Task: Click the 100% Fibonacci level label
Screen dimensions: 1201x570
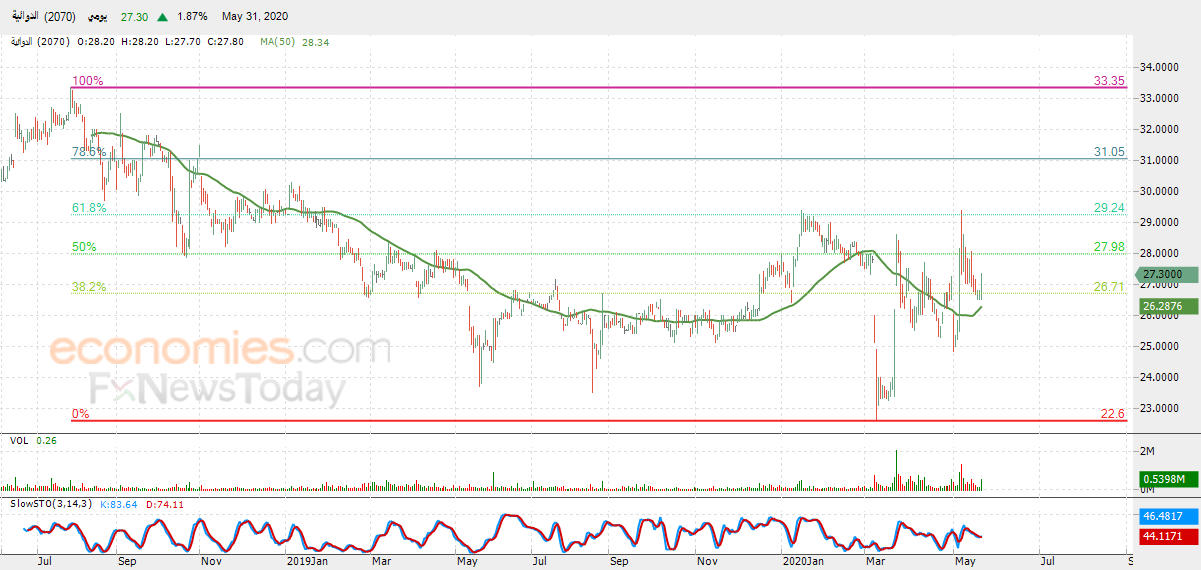Action: click(x=88, y=81)
